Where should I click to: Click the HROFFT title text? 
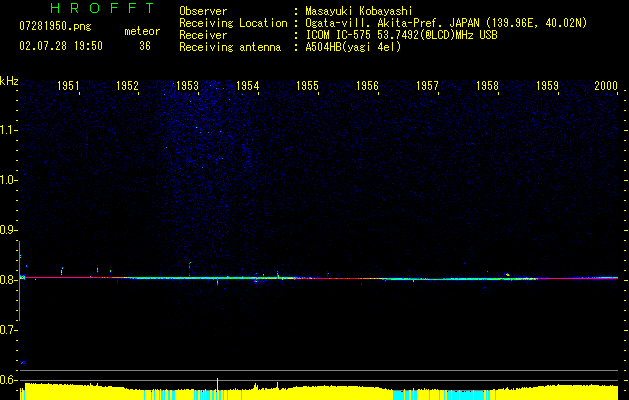coord(102,8)
